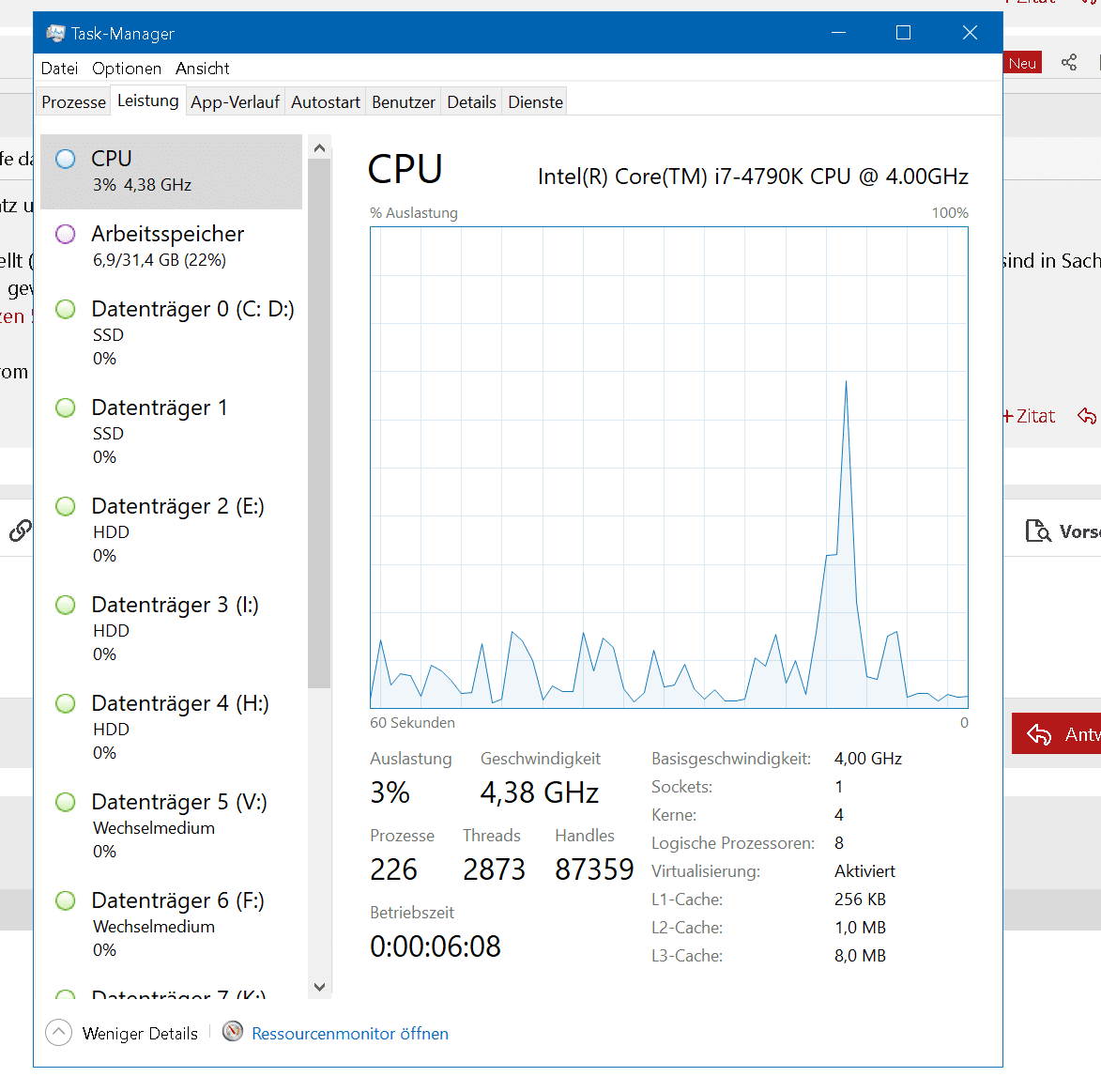Click the Prozesse count 226
Screen dimensions: 1101x1092
tap(393, 869)
